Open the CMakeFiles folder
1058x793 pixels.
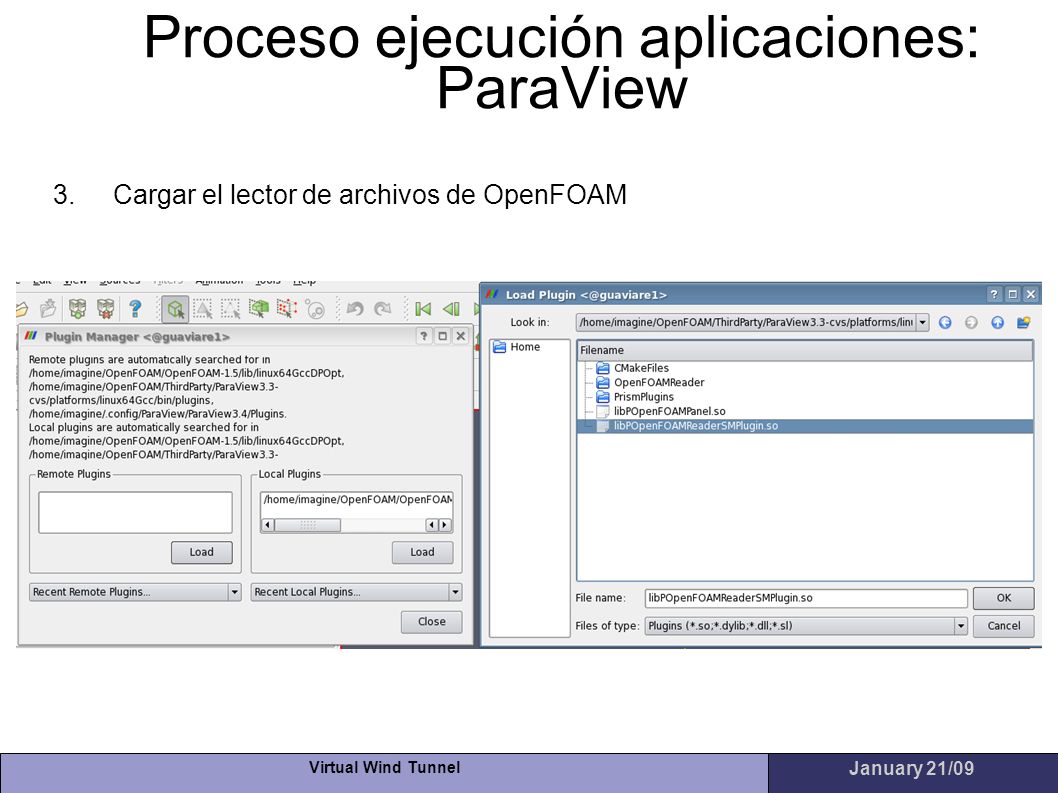pyautogui.click(x=634, y=368)
